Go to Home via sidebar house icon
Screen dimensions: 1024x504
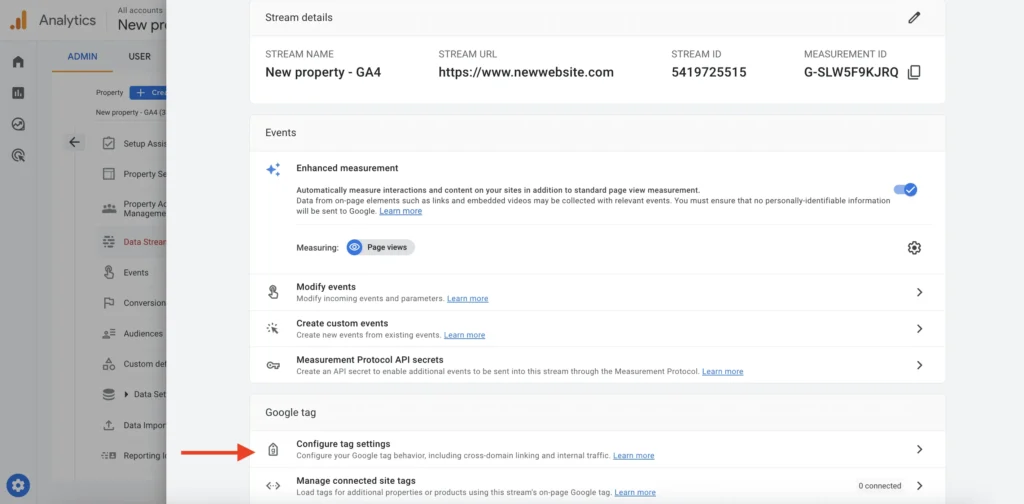[18, 62]
